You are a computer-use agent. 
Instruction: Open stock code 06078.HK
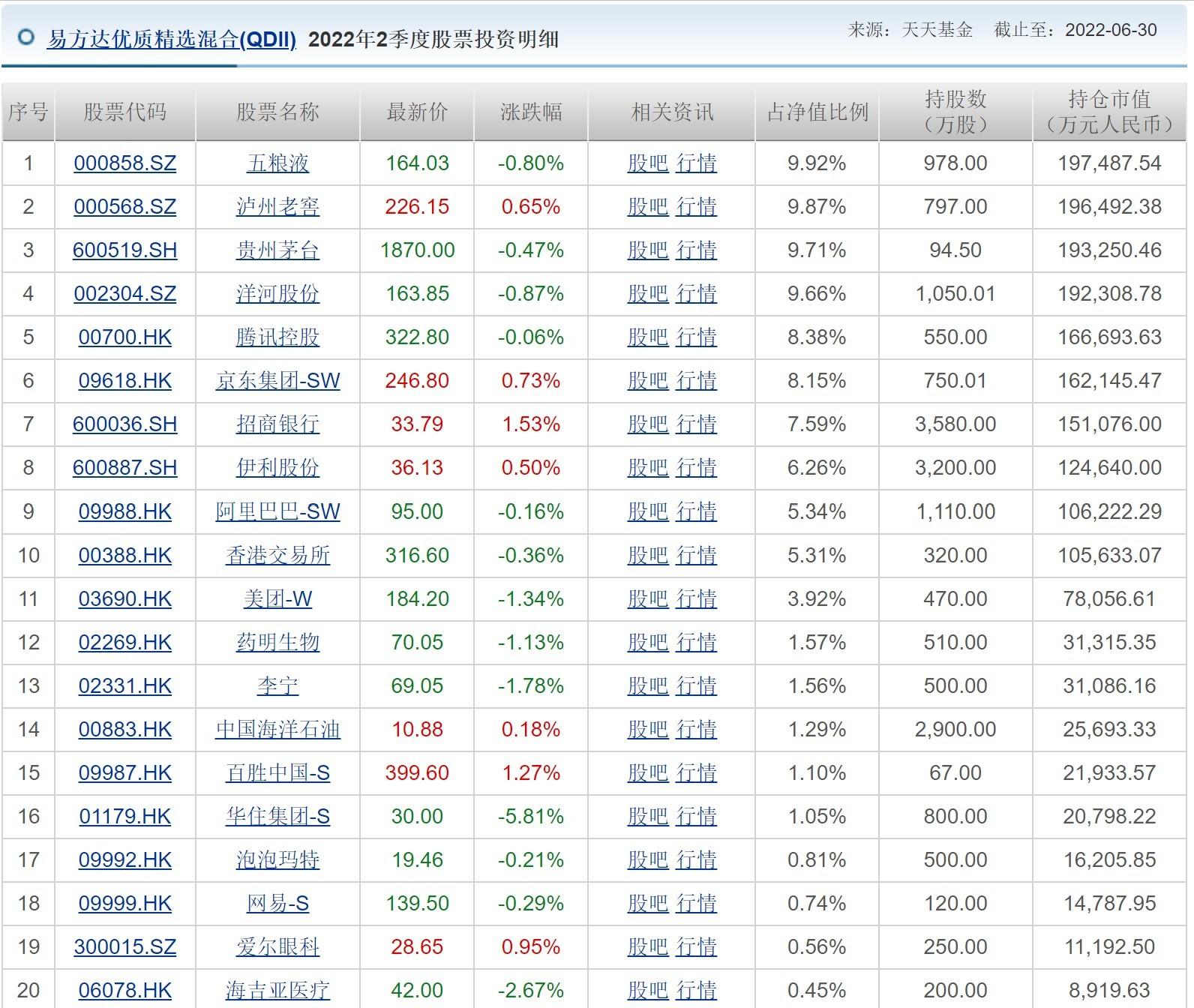click(x=125, y=990)
